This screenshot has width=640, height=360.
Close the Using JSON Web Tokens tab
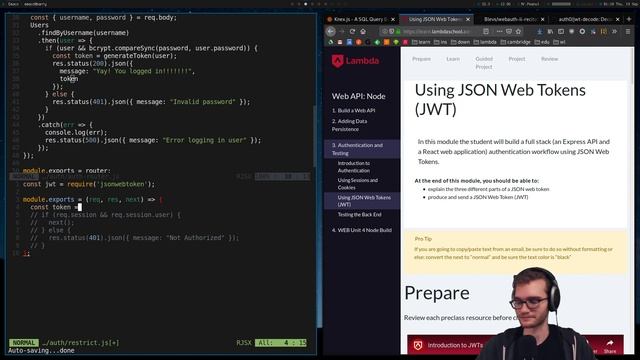[468, 19]
